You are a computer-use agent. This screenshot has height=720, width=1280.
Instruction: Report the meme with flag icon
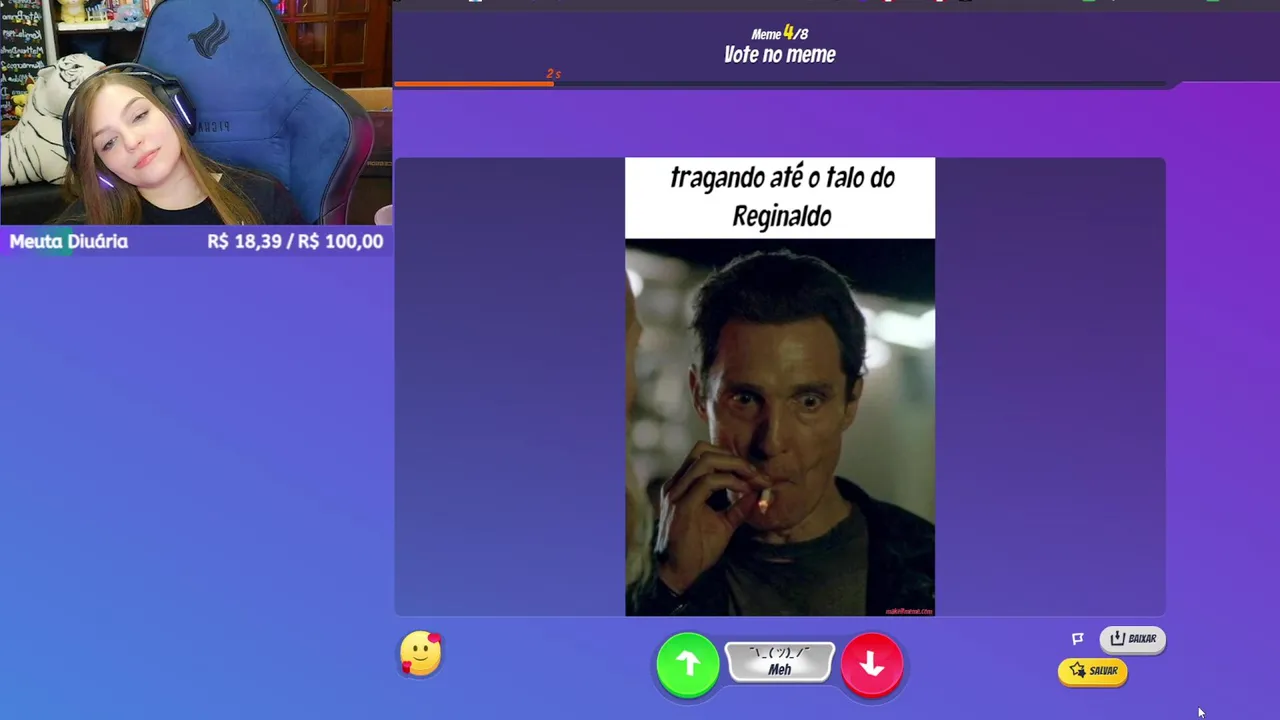(1078, 638)
